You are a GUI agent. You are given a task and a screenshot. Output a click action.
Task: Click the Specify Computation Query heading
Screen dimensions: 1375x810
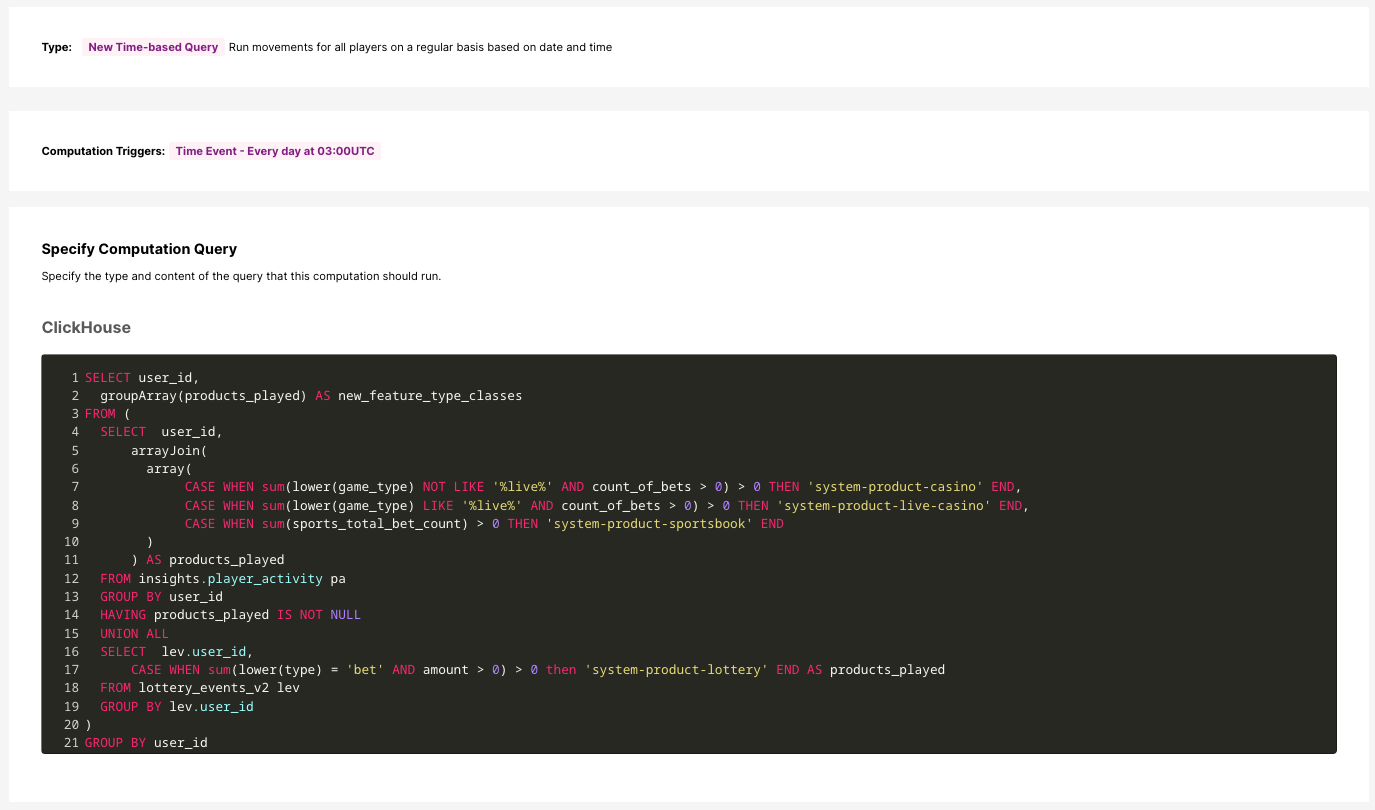[x=139, y=249]
